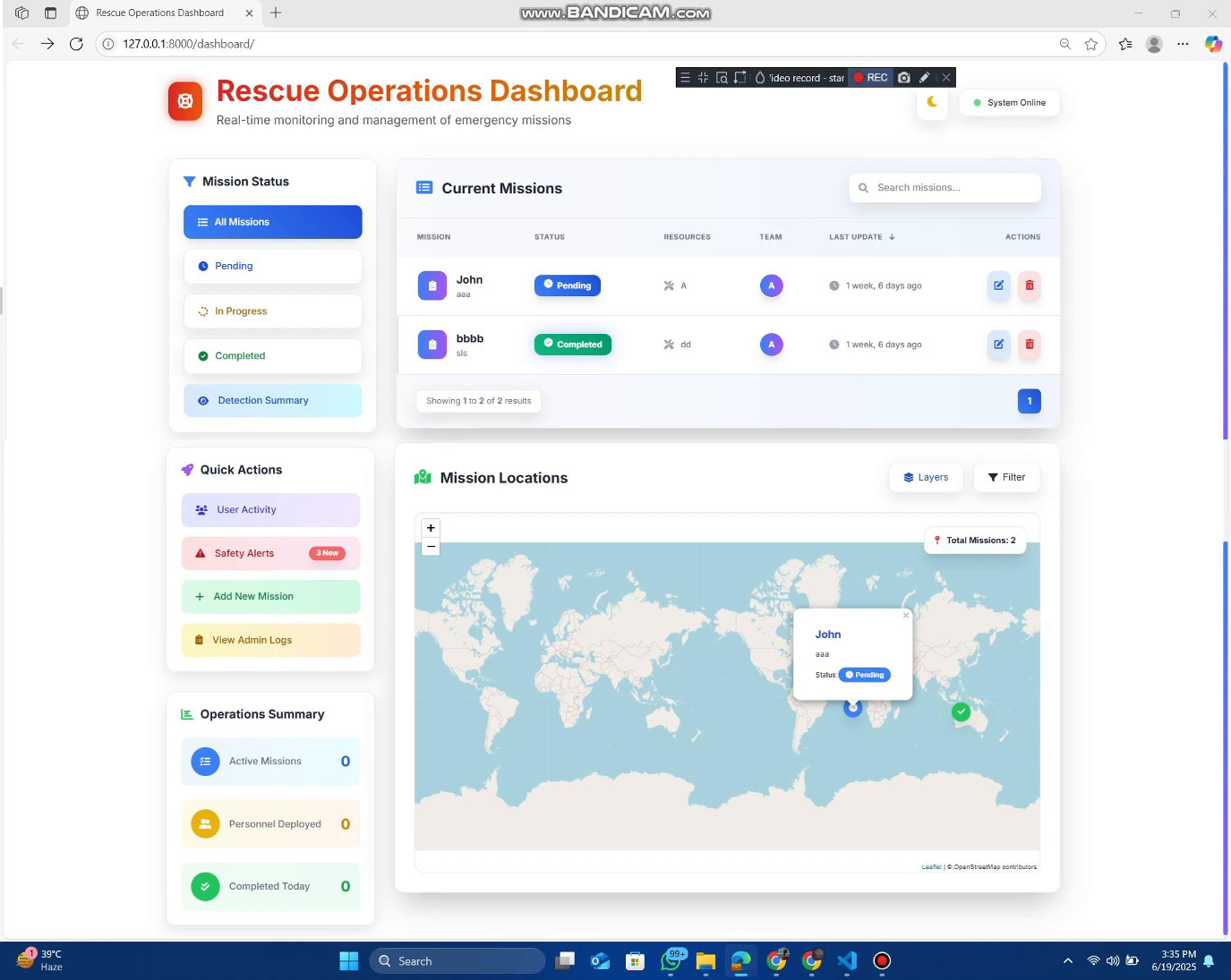Click the delete trash icon for bbbb mission
The width and height of the screenshot is (1231, 980).
1030,345
